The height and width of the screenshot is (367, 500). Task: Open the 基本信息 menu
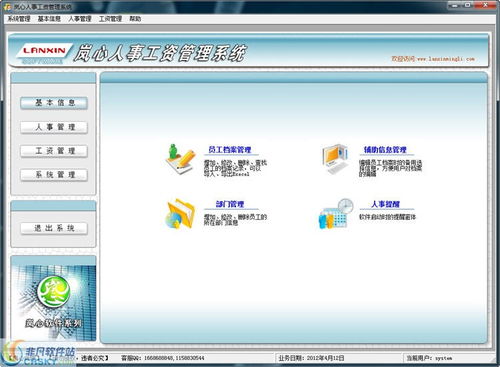click(x=49, y=19)
